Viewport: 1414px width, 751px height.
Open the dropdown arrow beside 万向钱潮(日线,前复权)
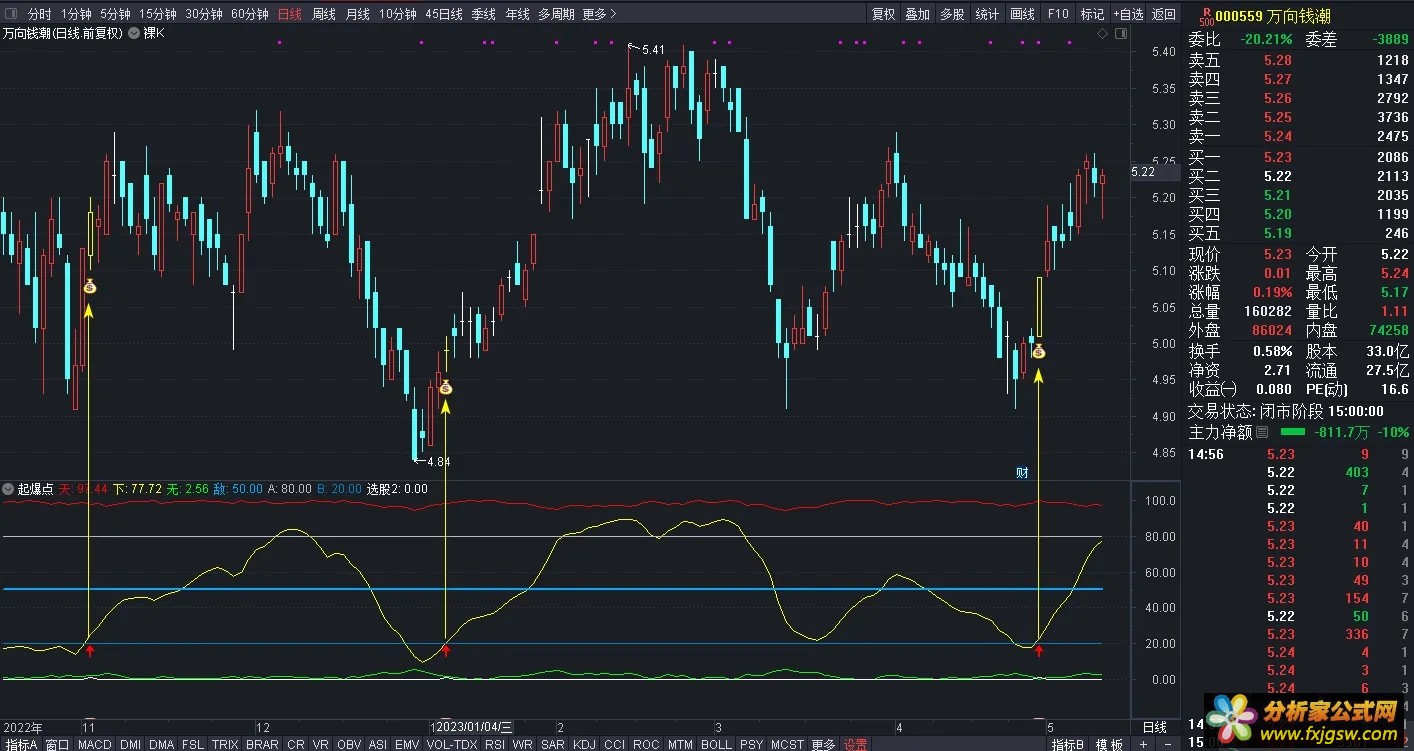(x=134, y=33)
